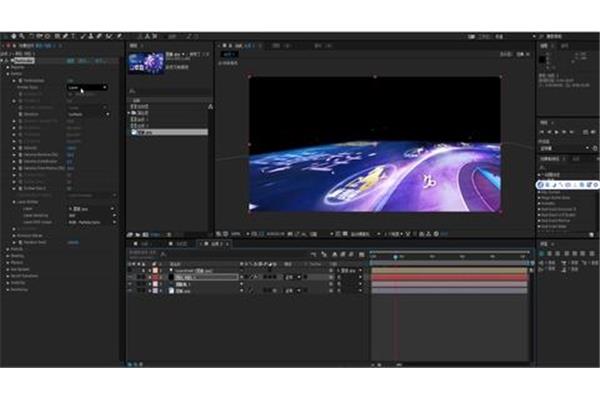Screen dimensions: 600x400
Task: Expand the Rendering group in Effect Controls
Action: 8,290
